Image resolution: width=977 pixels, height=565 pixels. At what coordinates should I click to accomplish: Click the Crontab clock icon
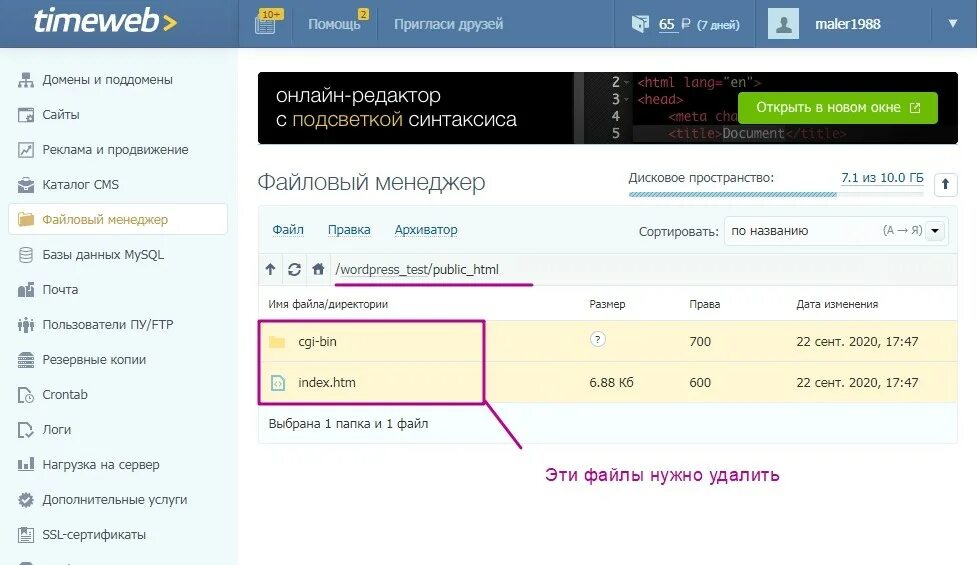coord(26,395)
